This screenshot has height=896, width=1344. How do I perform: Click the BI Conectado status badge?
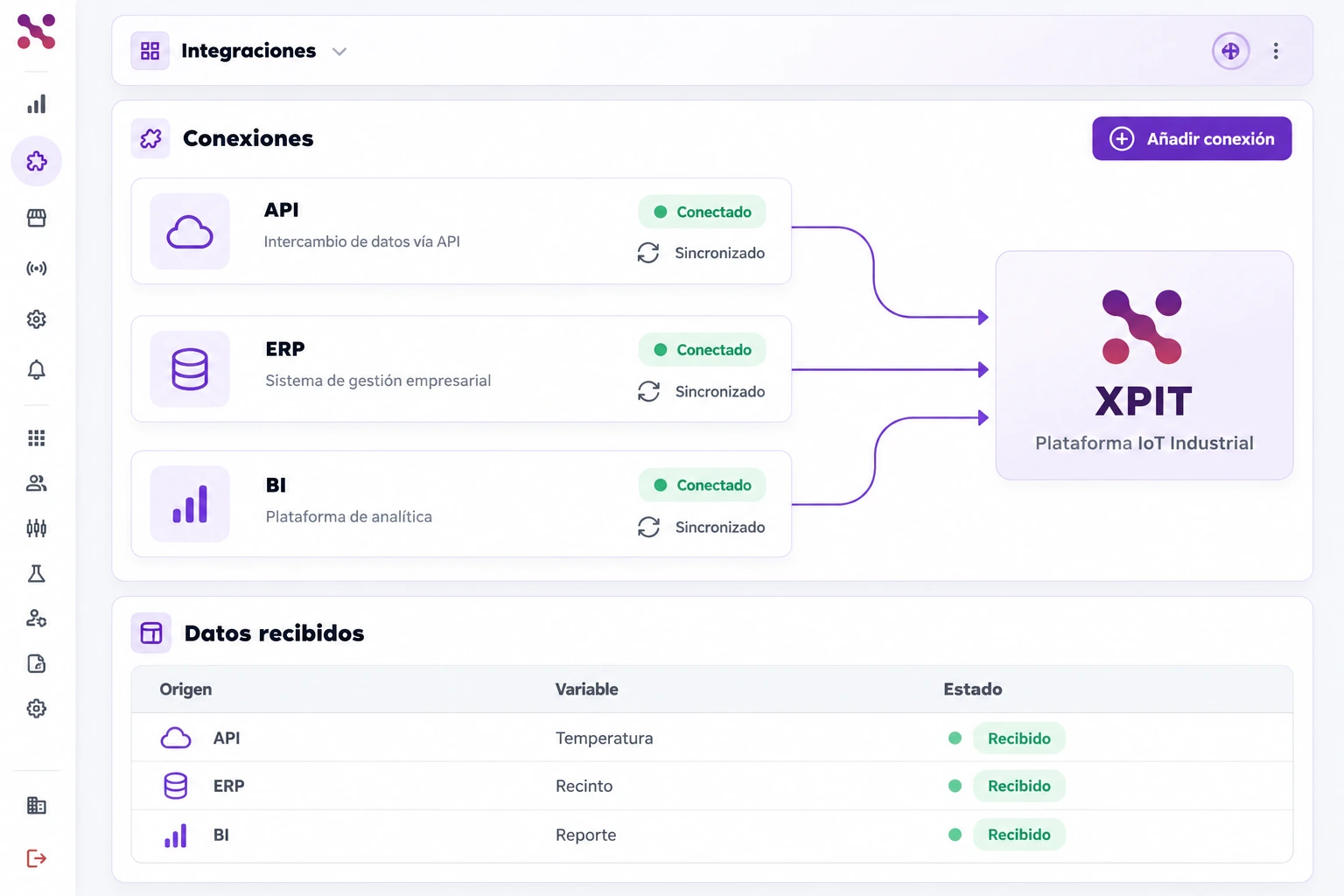click(702, 485)
